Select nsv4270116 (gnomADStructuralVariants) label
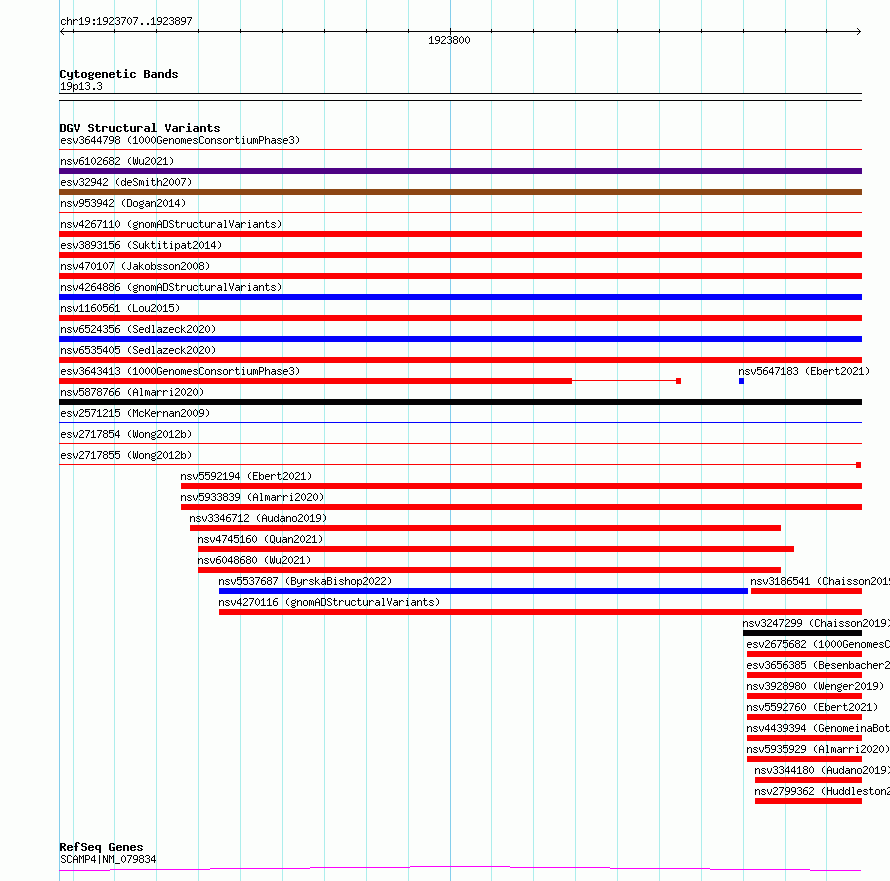The image size is (890, 881). [x=329, y=602]
